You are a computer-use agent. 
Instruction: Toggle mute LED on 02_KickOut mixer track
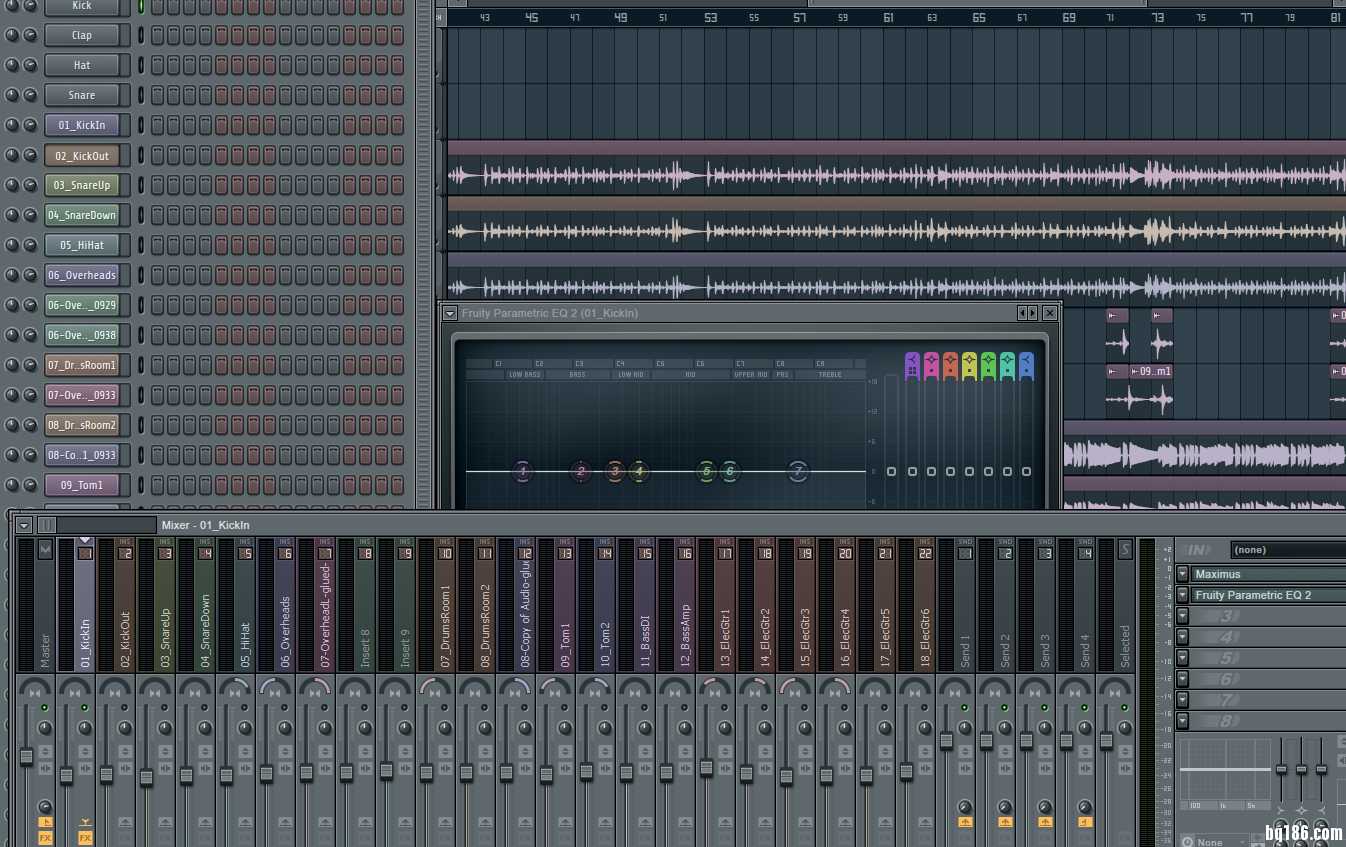coord(125,708)
